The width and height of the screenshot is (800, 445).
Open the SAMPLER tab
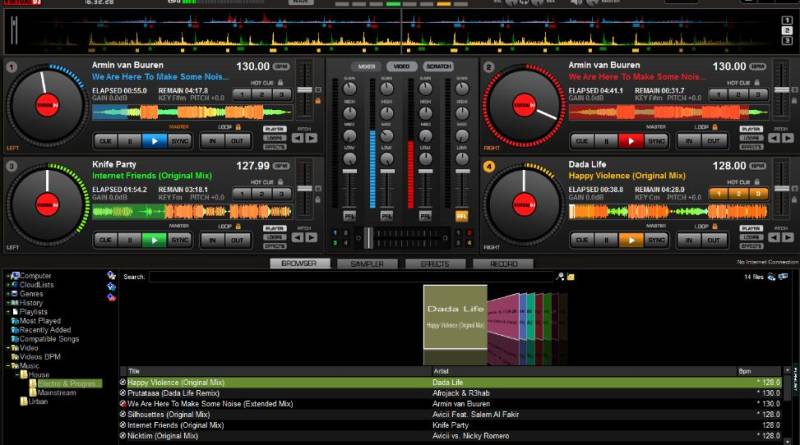point(367,264)
